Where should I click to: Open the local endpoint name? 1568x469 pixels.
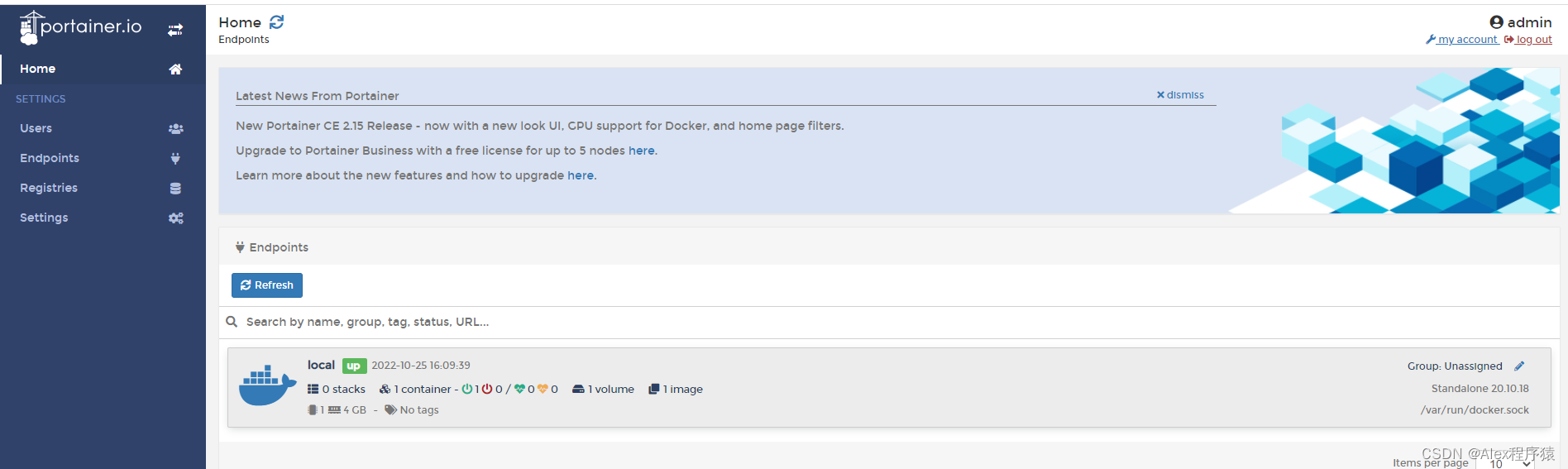[x=321, y=365]
